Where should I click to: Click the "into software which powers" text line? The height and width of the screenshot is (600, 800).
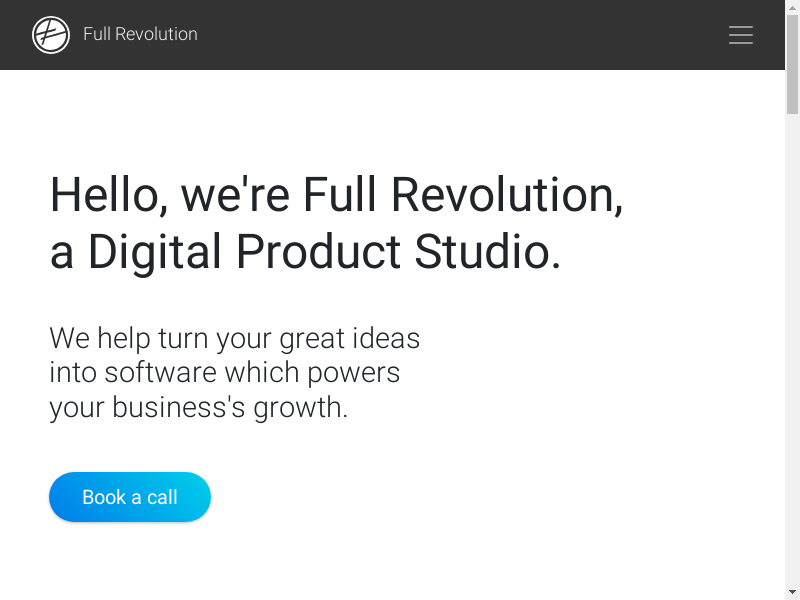coord(224,373)
